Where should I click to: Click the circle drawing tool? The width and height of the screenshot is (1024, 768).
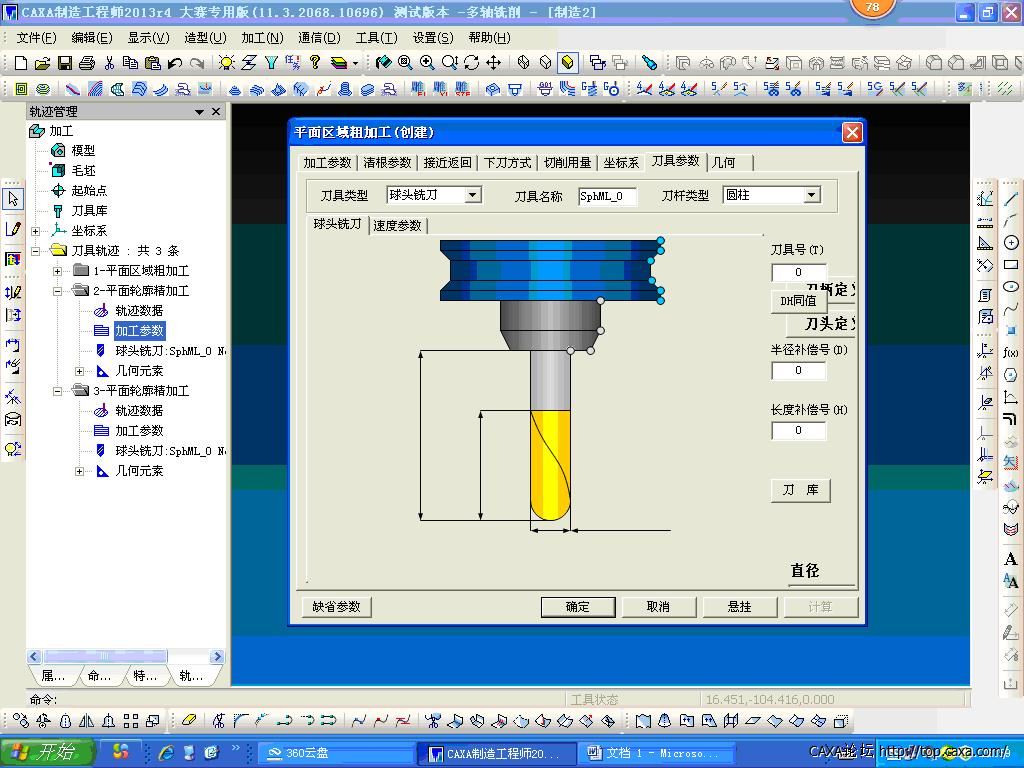pyautogui.click(x=1010, y=243)
